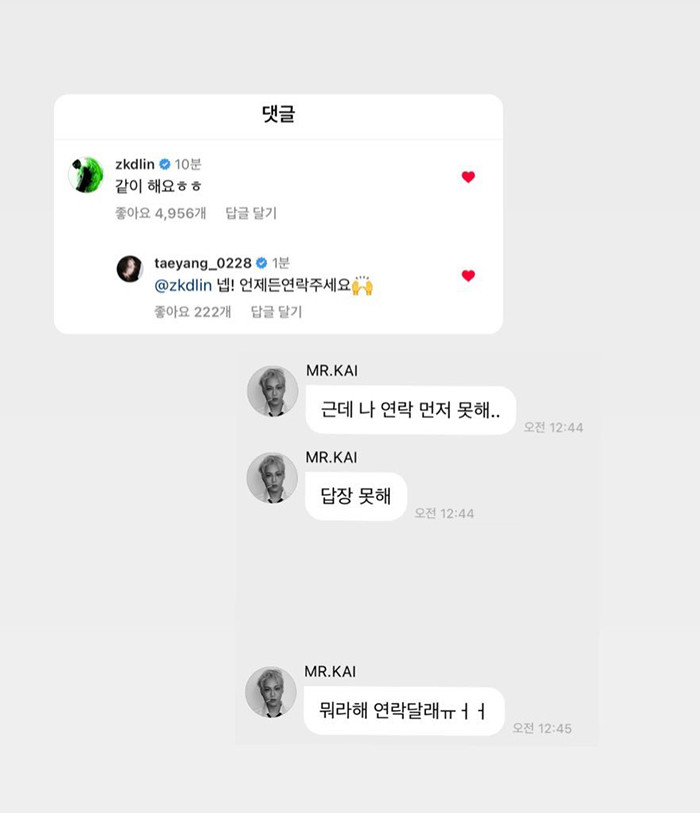
Task: Select the 뭐라해 연락달래 message bubble
Action: [x=404, y=711]
